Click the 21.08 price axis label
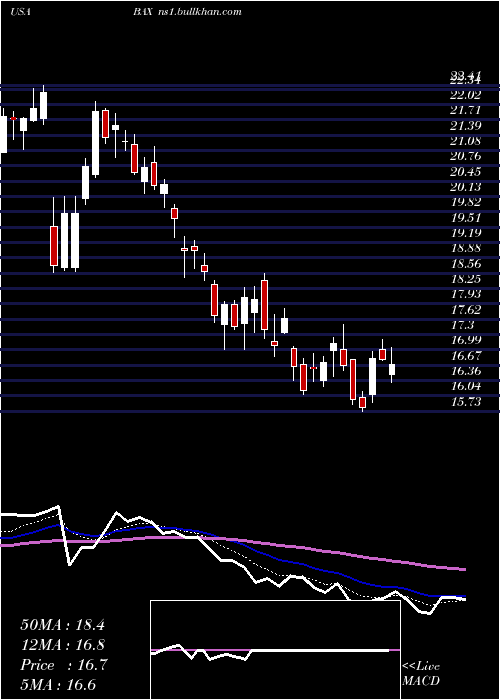 point(465,141)
